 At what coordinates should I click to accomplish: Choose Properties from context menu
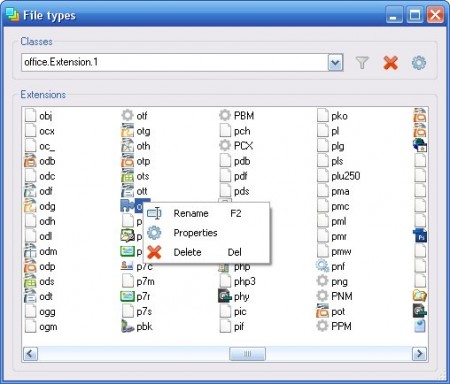[195, 233]
